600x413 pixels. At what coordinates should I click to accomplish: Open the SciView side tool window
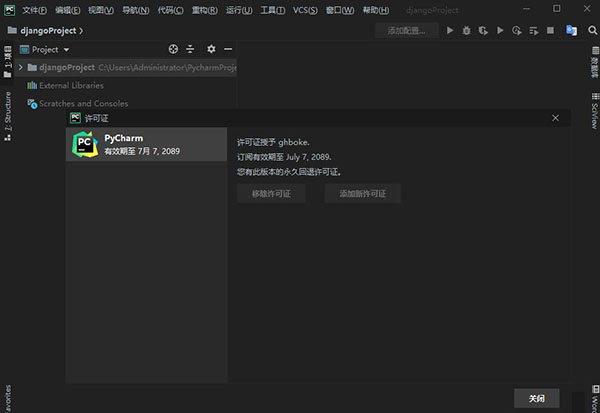tap(595, 111)
